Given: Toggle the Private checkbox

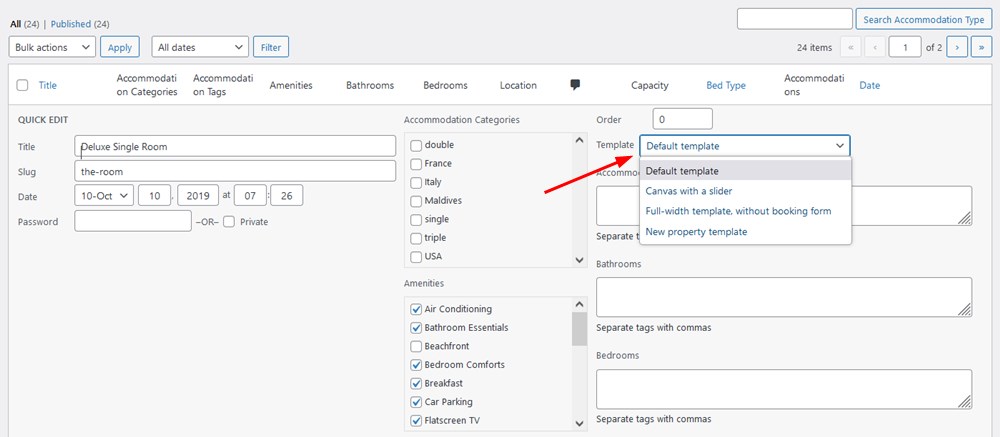Looking at the screenshot, I should click(x=229, y=222).
